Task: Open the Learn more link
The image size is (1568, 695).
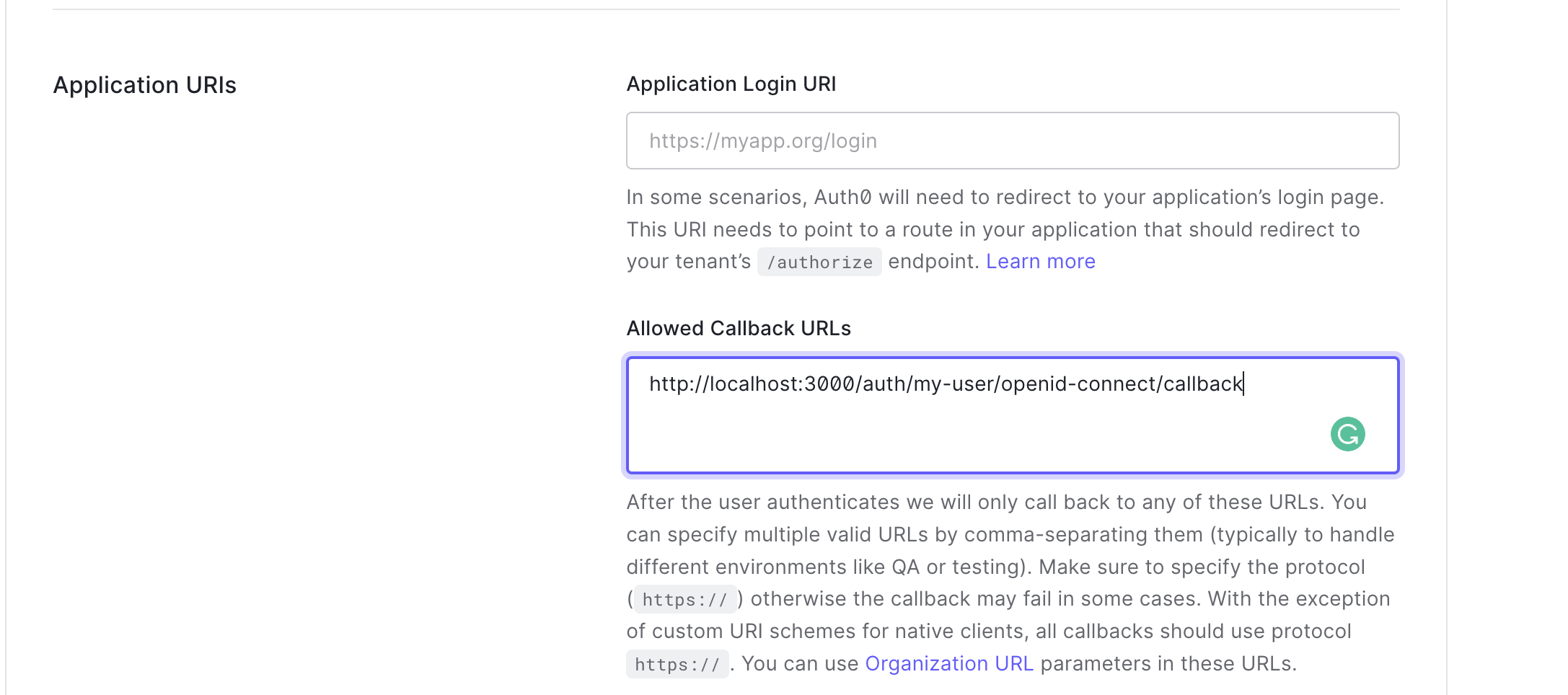Action: click(1040, 261)
